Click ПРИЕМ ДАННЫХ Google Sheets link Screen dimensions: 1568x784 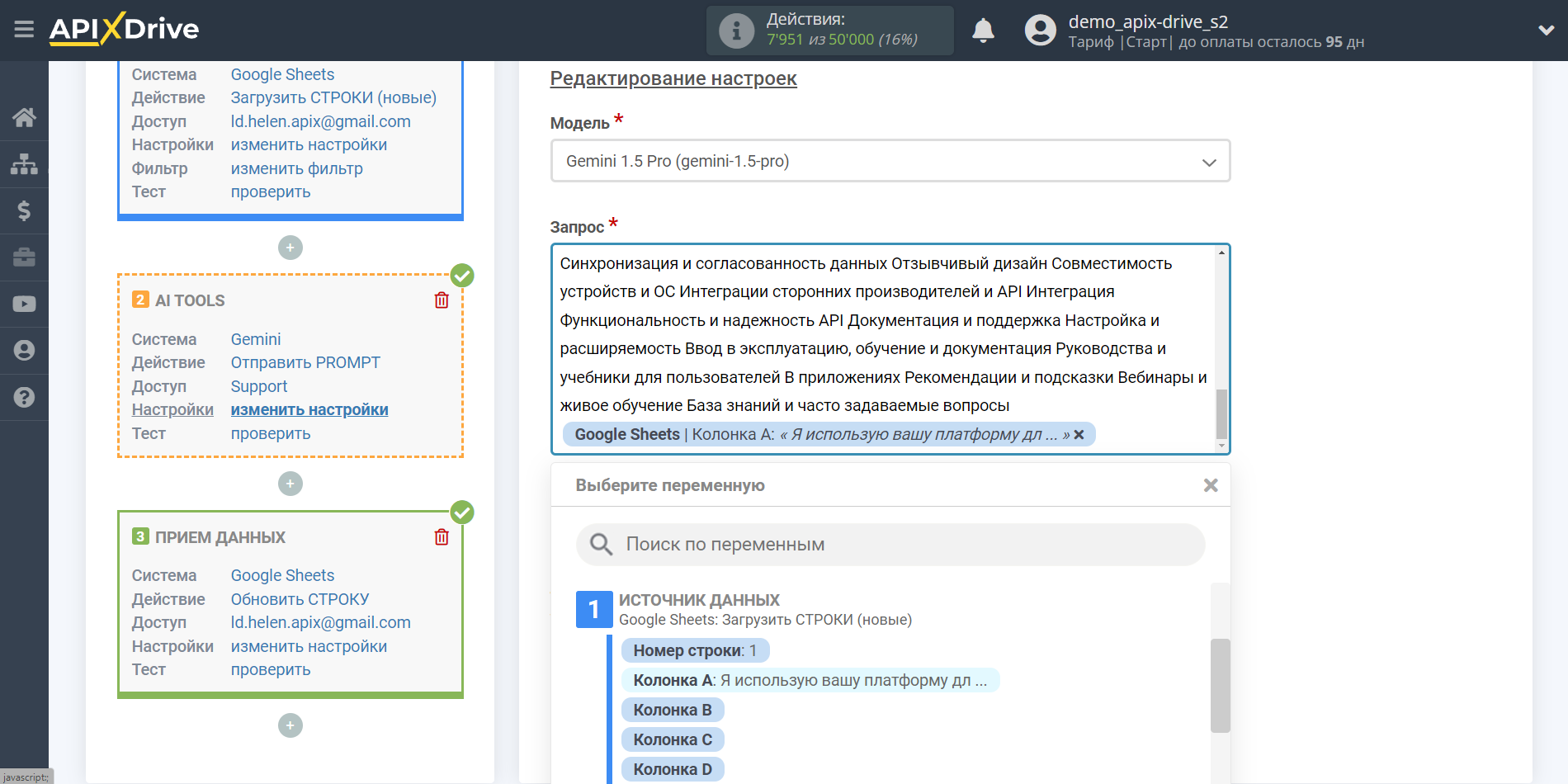pyautogui.click(x=282, y=575)
